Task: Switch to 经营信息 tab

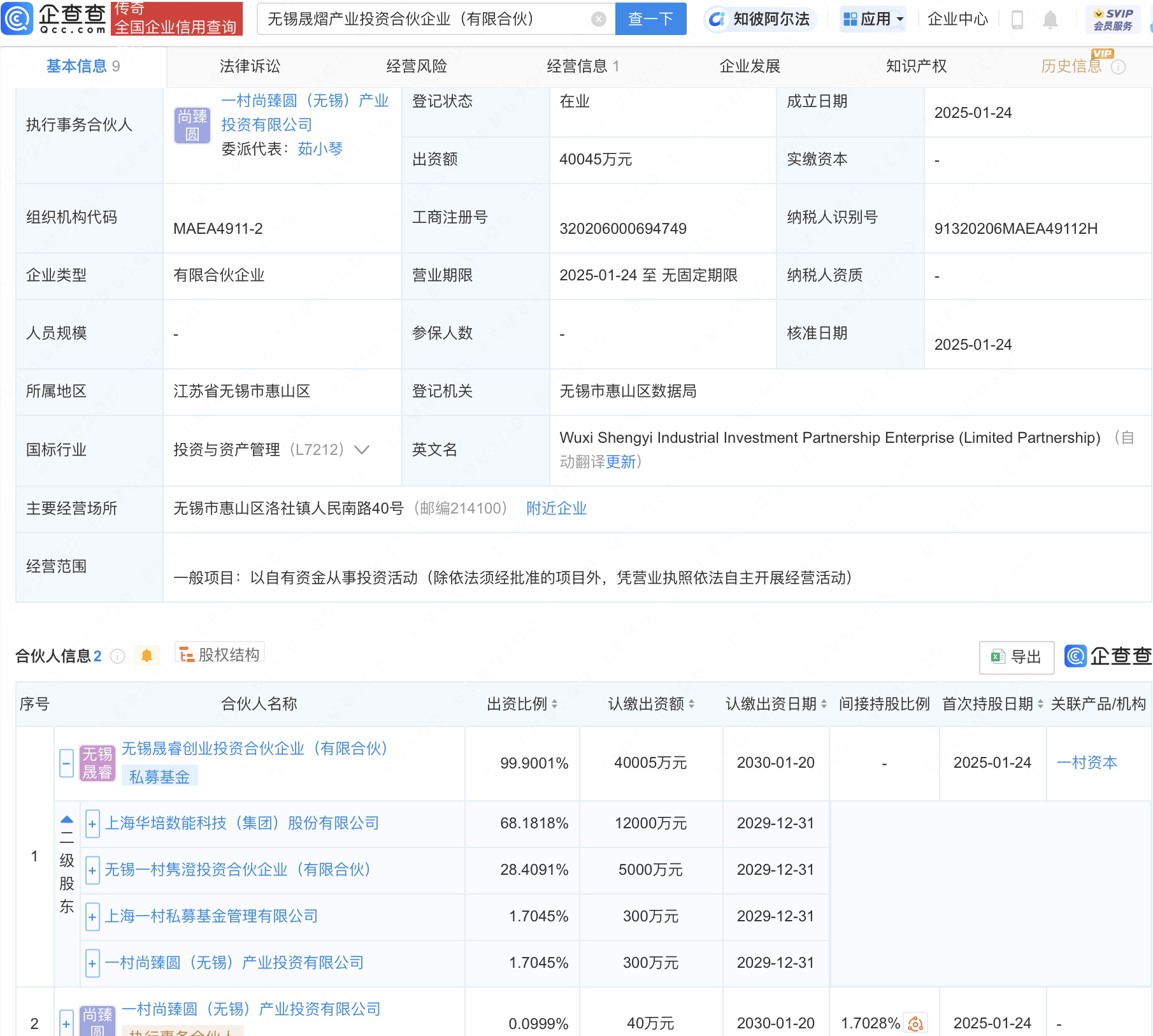Action: click(583, 66)
